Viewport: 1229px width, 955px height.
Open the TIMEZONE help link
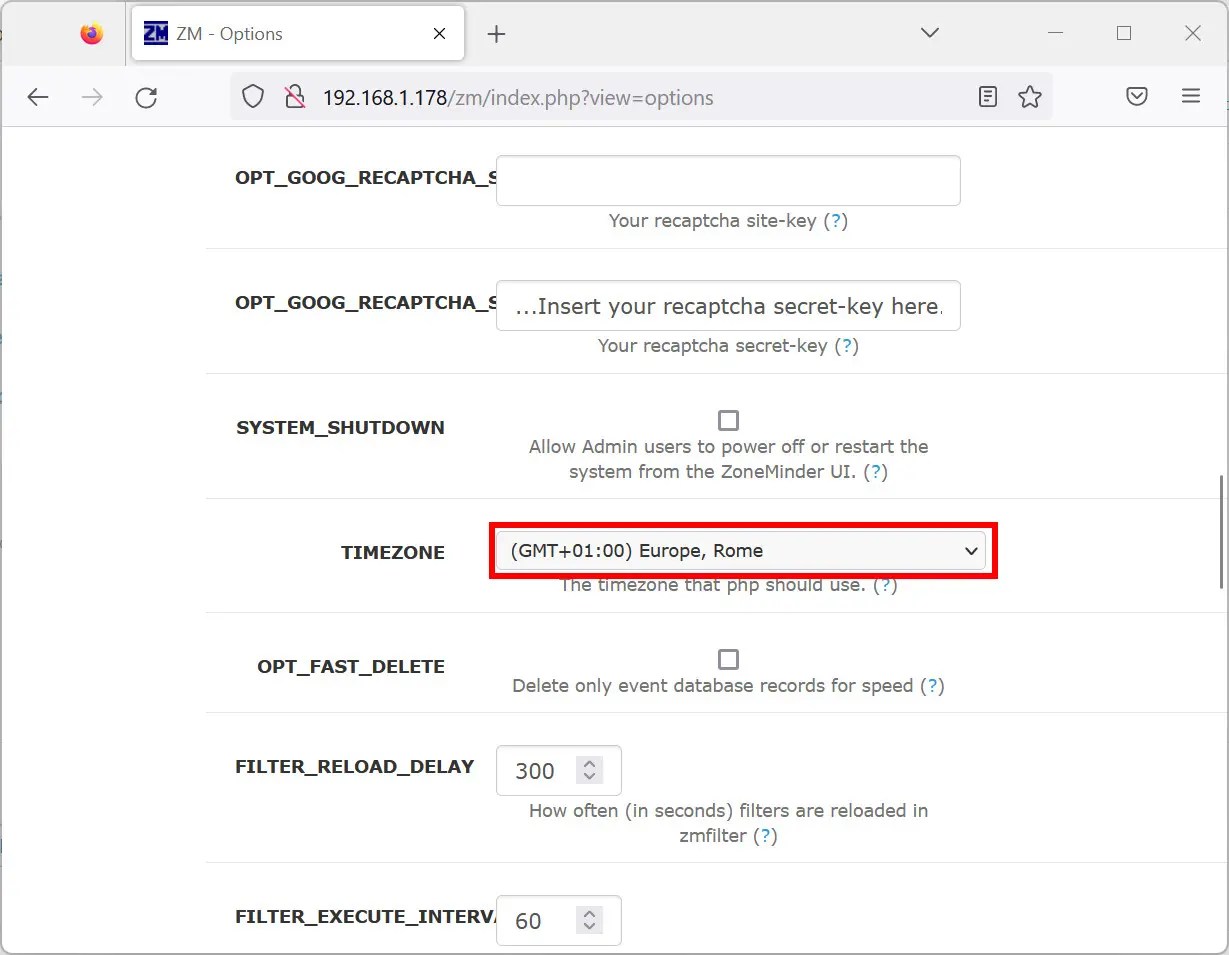coord(885,585)
